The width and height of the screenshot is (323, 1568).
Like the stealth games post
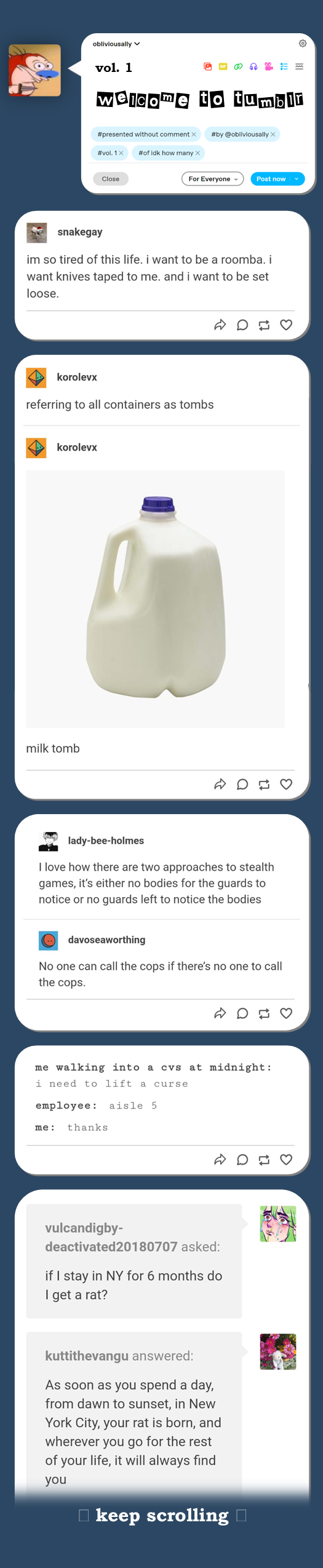[x=286, y=1013]
